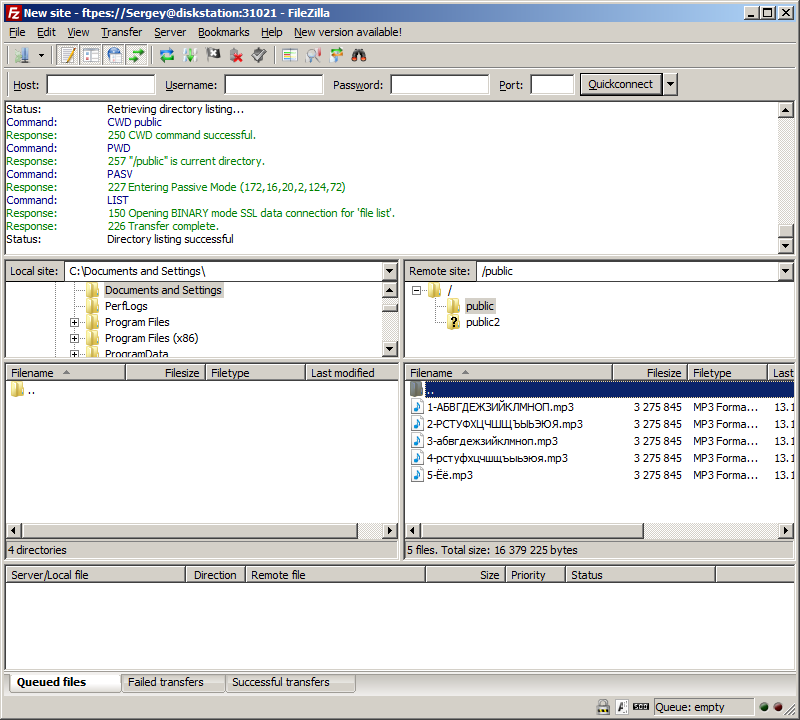Viewport: 800px width, 720px height.
Task: Sort the remote list by Filesize
Action: (650, 373)
